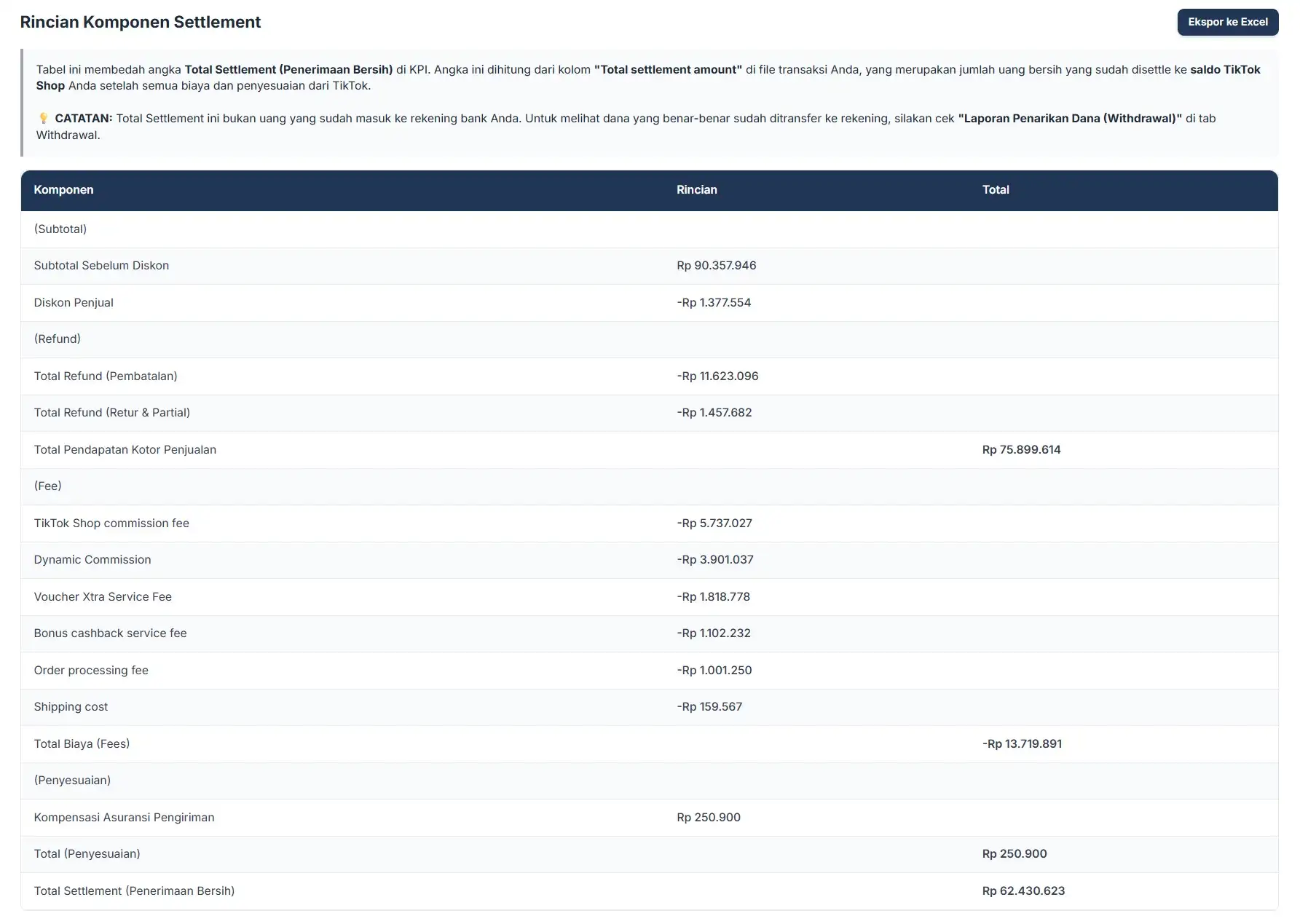
Task: Click the lightbulb icon beside CATATAN
Action: click(44, 118)
